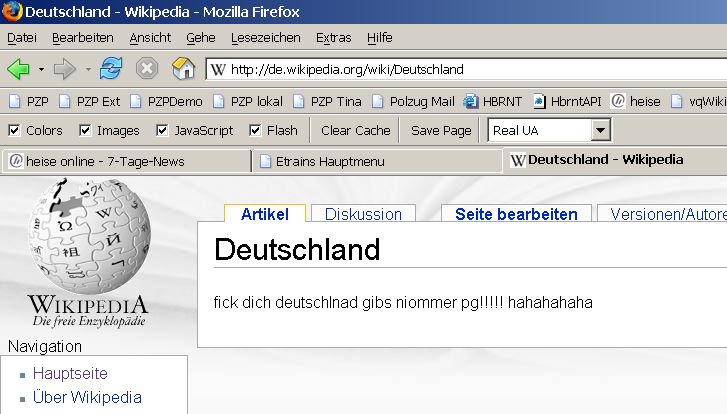Uncheck the Flash checkbox
This screenshot has height=414, width=727.
pyautogui.click(x=255, y=130)
